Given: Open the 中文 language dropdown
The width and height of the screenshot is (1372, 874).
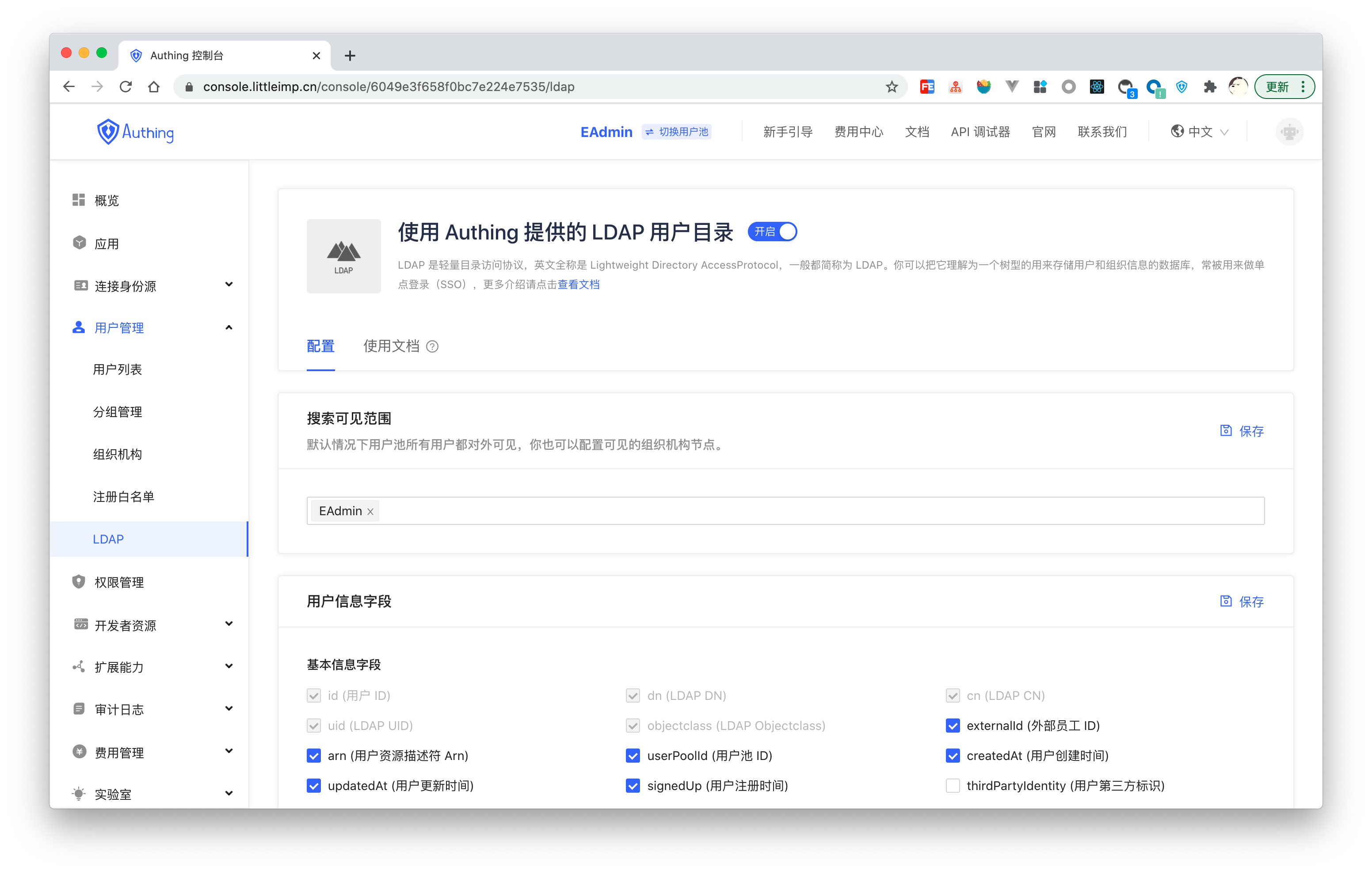Looking at the screenshot, I should coord(1199,132).
